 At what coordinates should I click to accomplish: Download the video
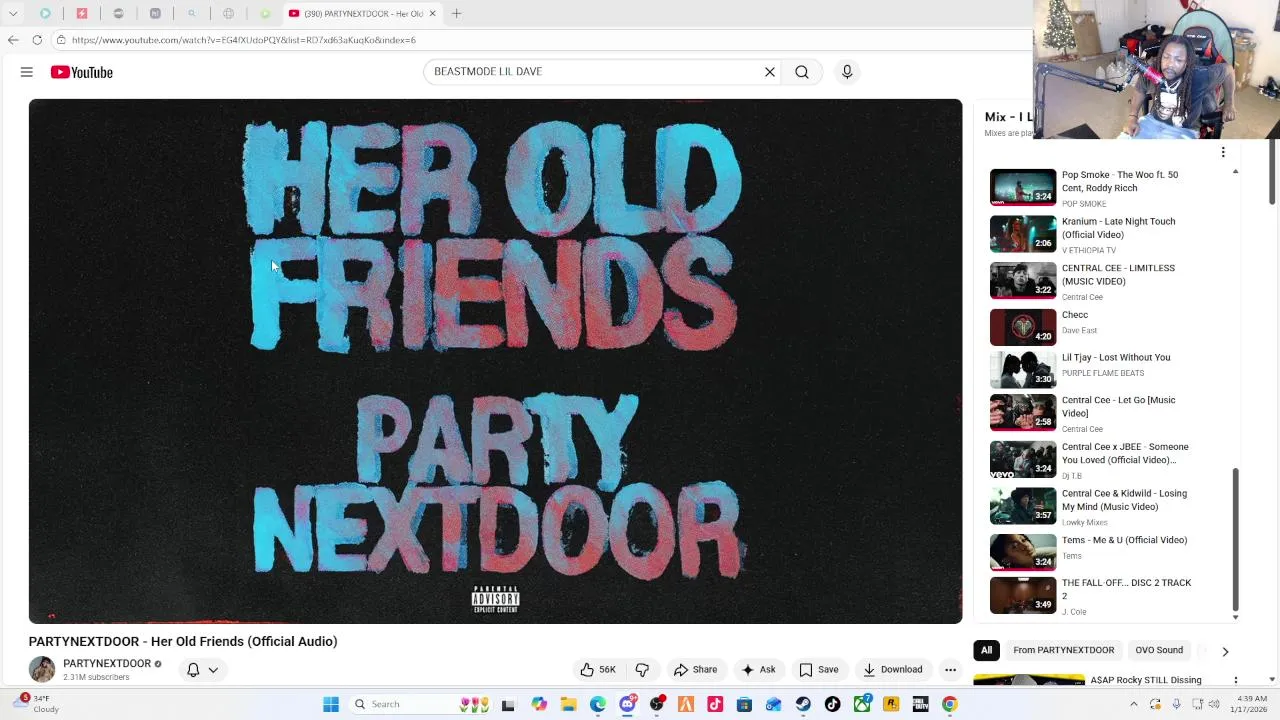point(892,670)
